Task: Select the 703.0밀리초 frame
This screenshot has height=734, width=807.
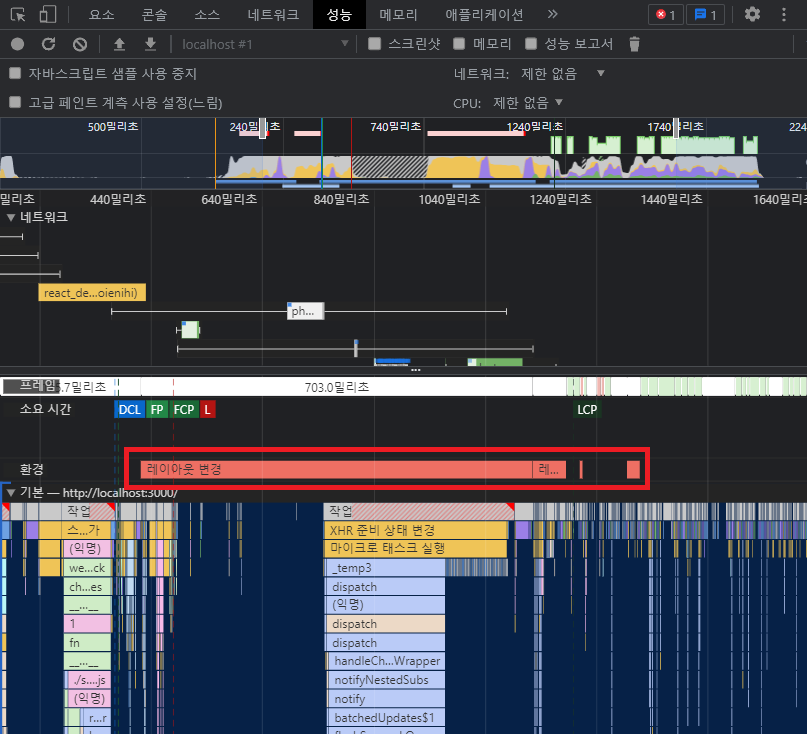Action: tap(337, 387)
